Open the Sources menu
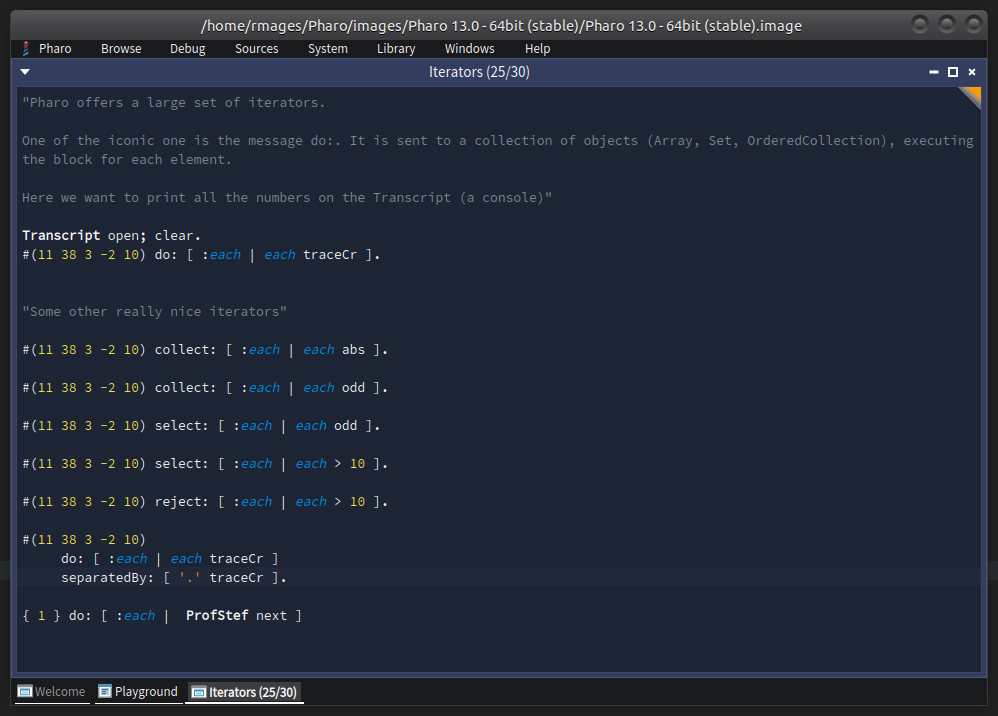The height and width of the screenshot is (716, 998). (x=257, y=48)
